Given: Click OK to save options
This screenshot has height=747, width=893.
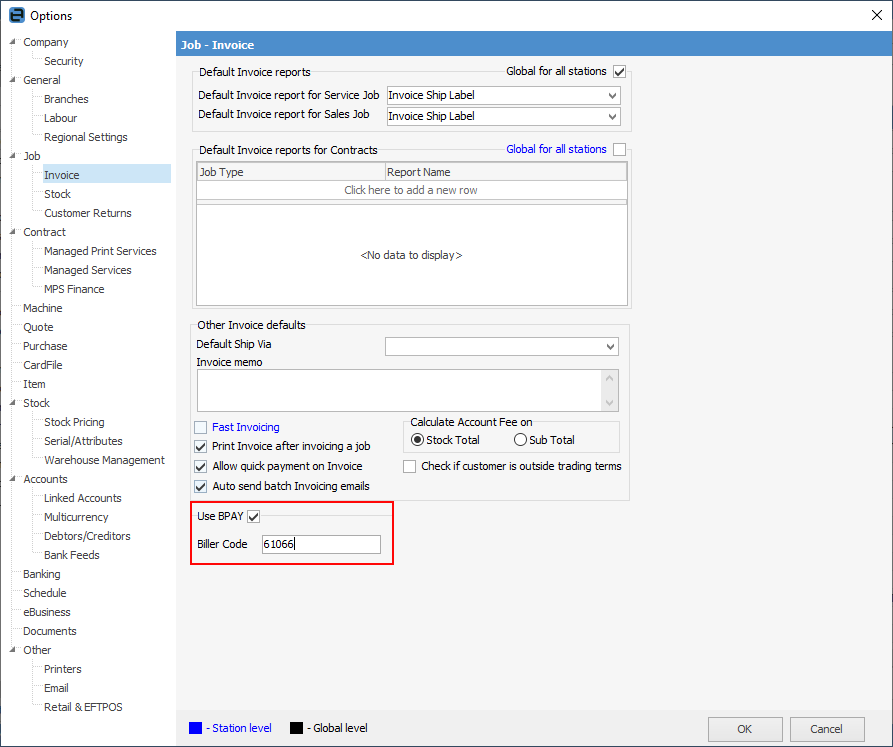Looking at the screenshot, I should 745,729.
